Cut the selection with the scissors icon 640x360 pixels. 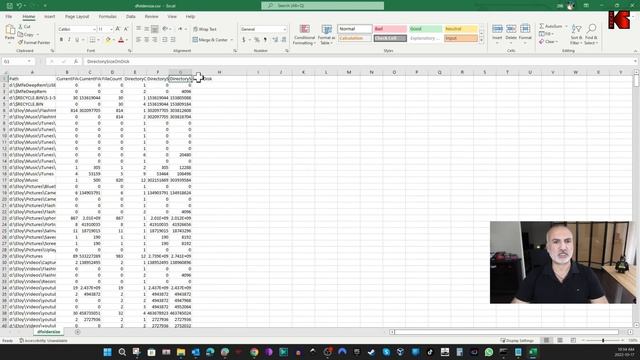coord(24,27)
